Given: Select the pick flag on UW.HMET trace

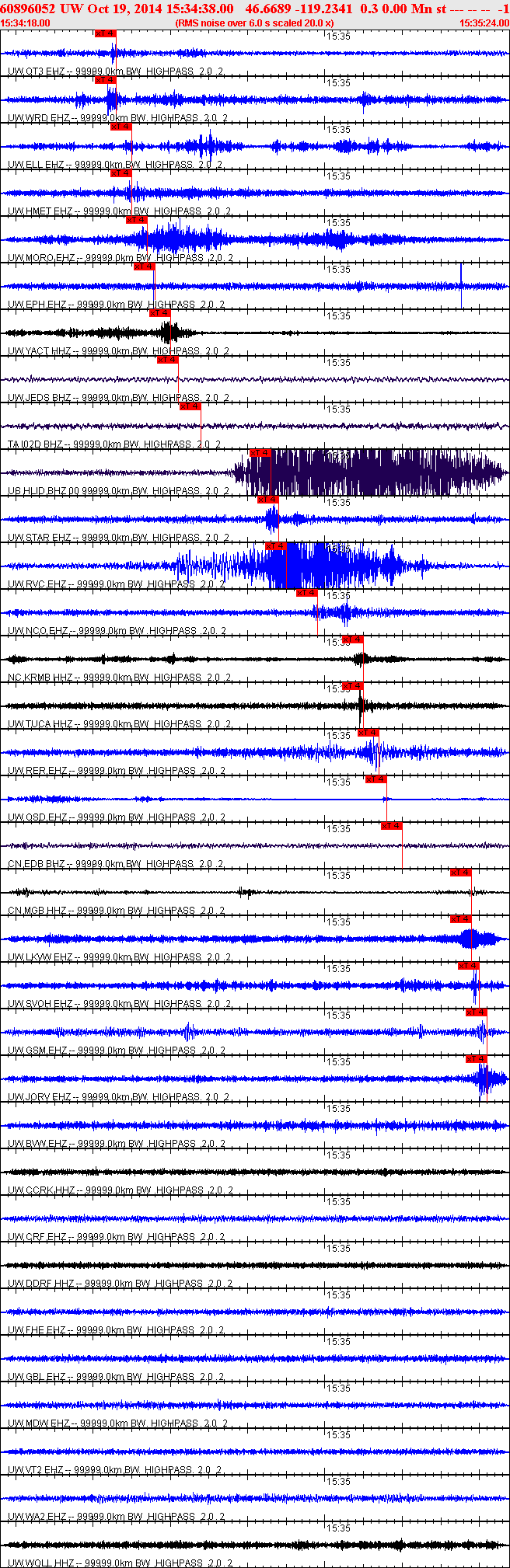Looking at the screenshot, I should point(121,173).
